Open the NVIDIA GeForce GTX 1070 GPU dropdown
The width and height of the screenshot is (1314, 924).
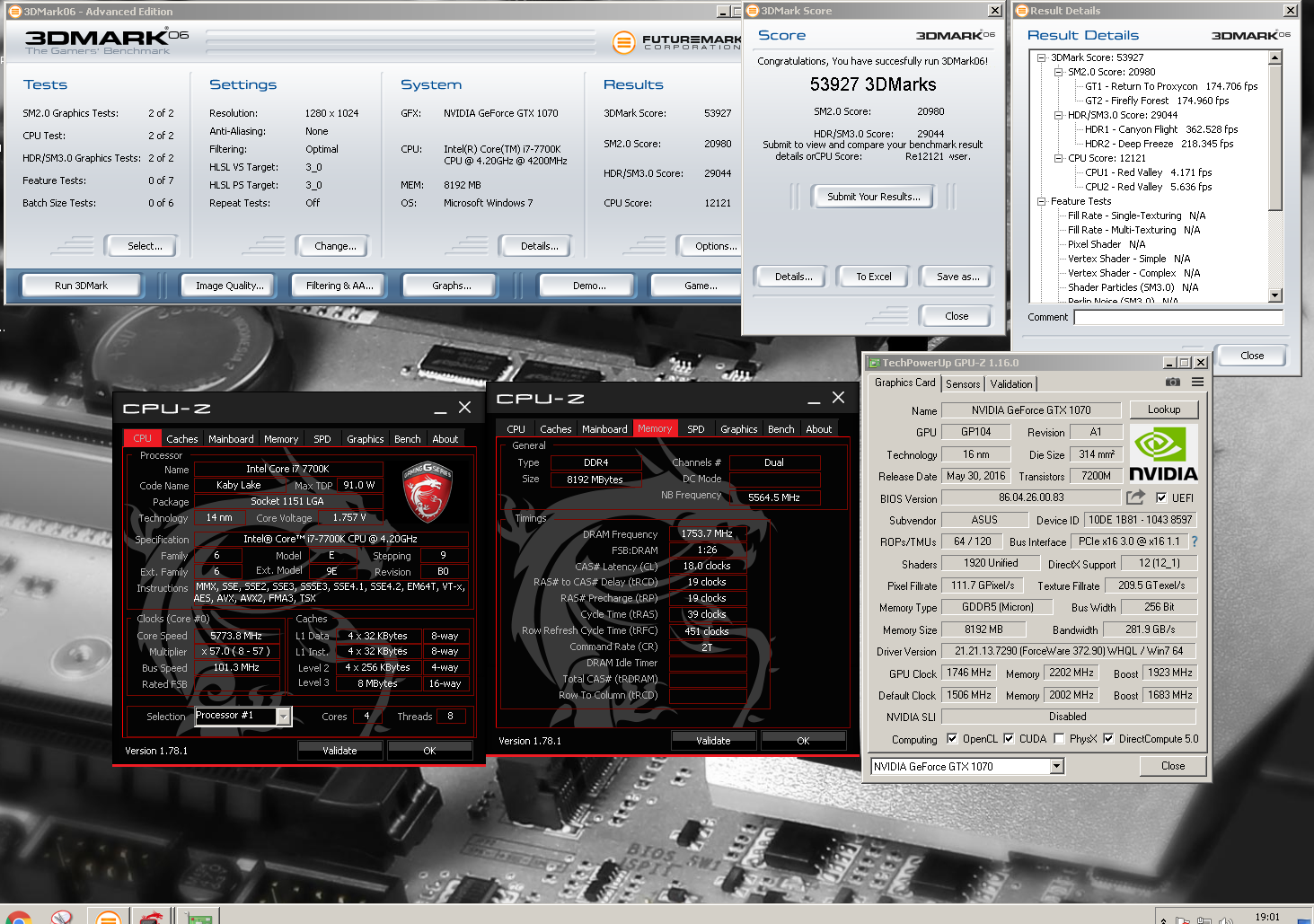point(1056,766)
